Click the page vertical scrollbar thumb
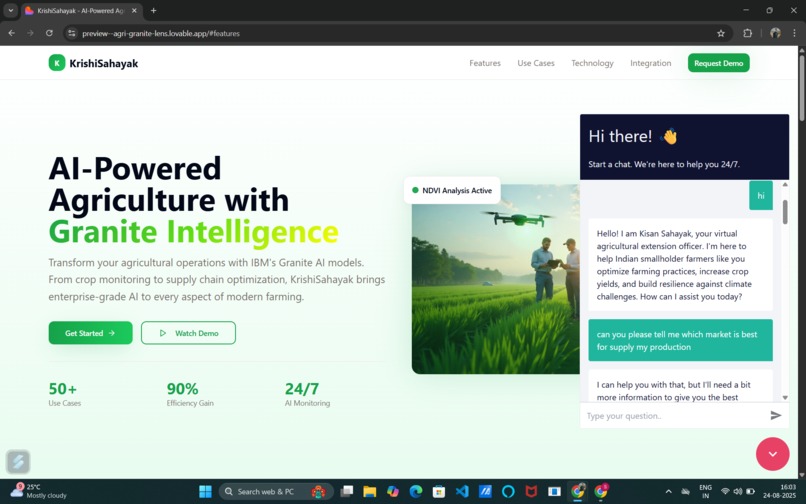806x504 pixels. 801,86
